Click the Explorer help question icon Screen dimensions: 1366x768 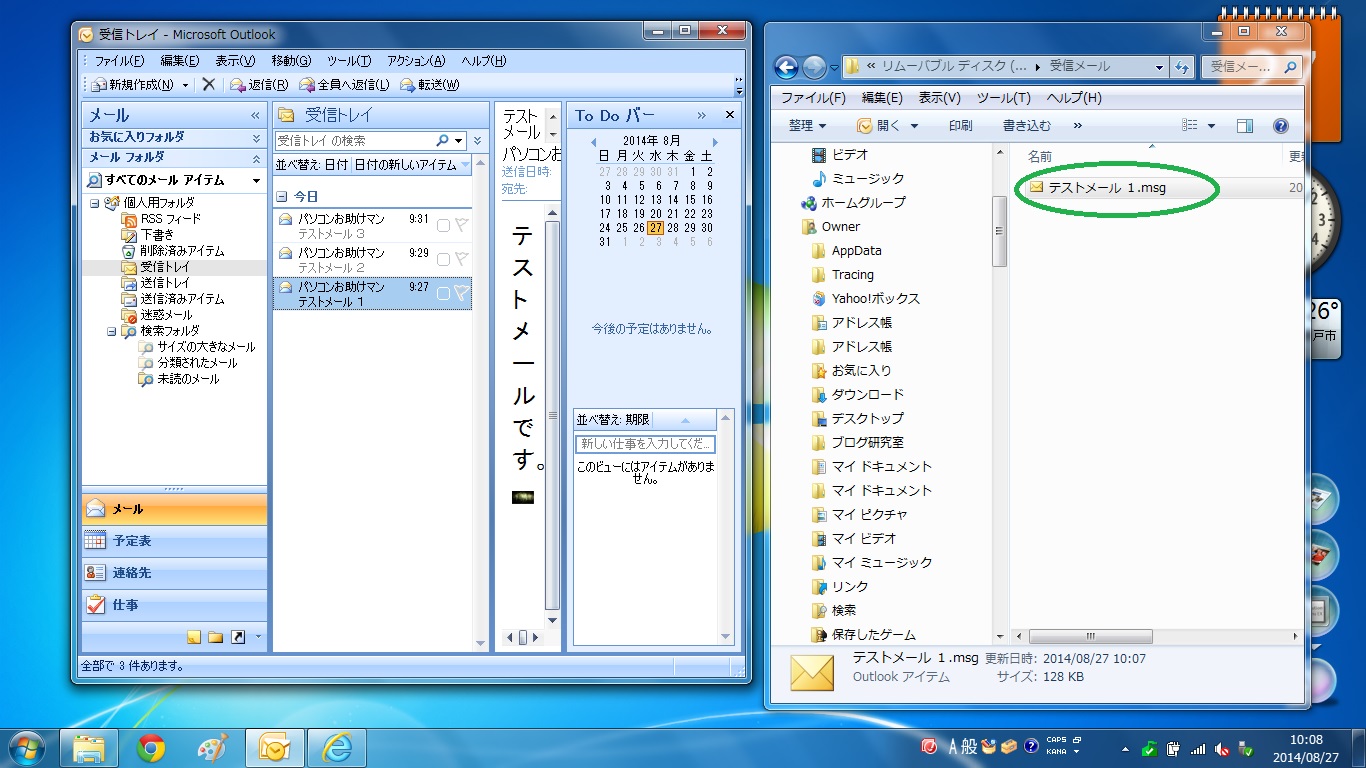coord(1280,126)
